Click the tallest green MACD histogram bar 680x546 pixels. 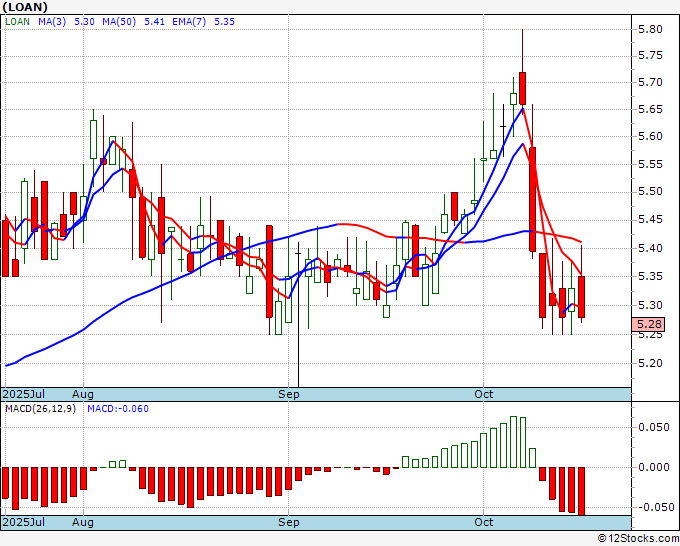[x=513, y=442]
